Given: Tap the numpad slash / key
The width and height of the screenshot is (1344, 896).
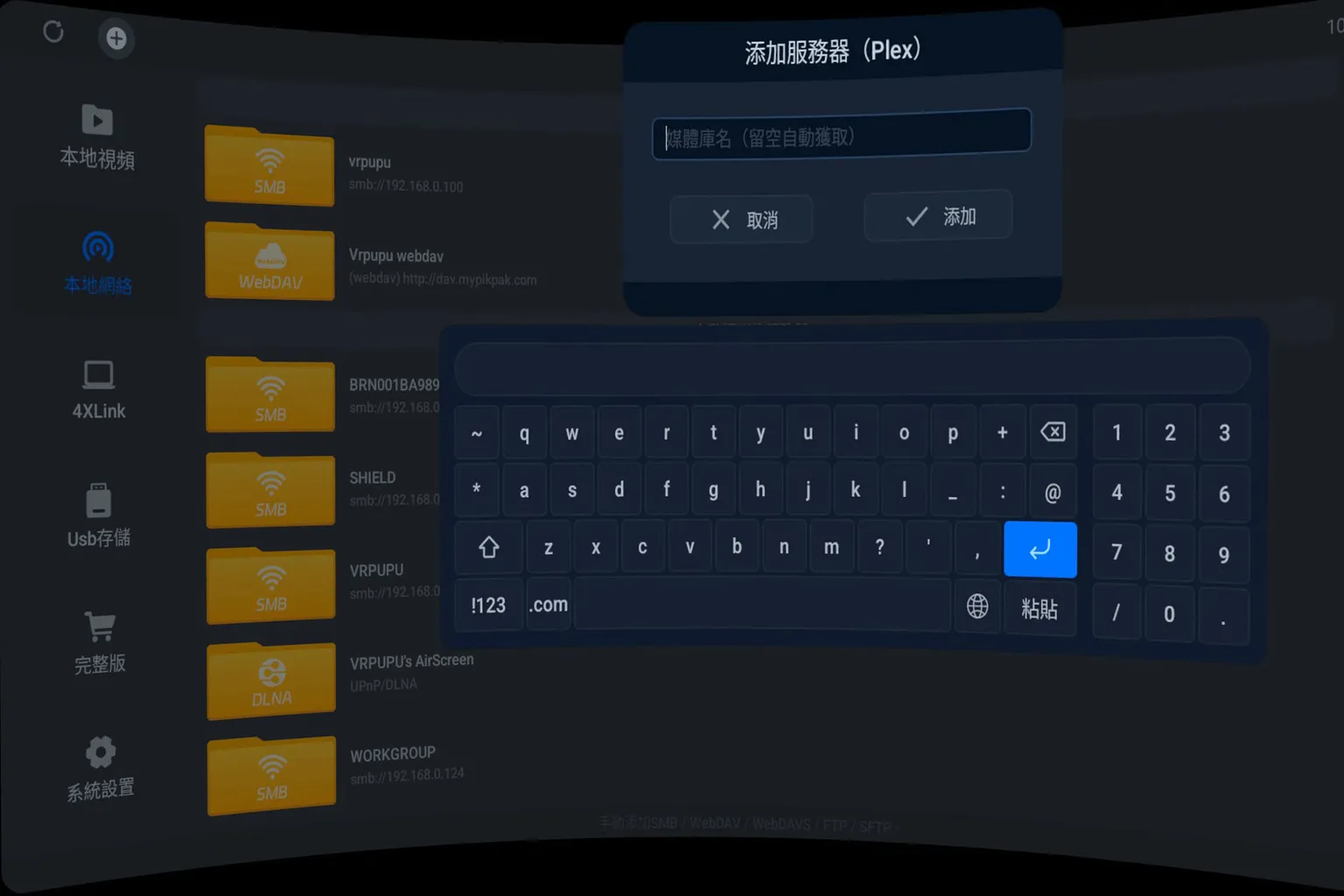Looking at the screenshot, I should coord(1116,612).
